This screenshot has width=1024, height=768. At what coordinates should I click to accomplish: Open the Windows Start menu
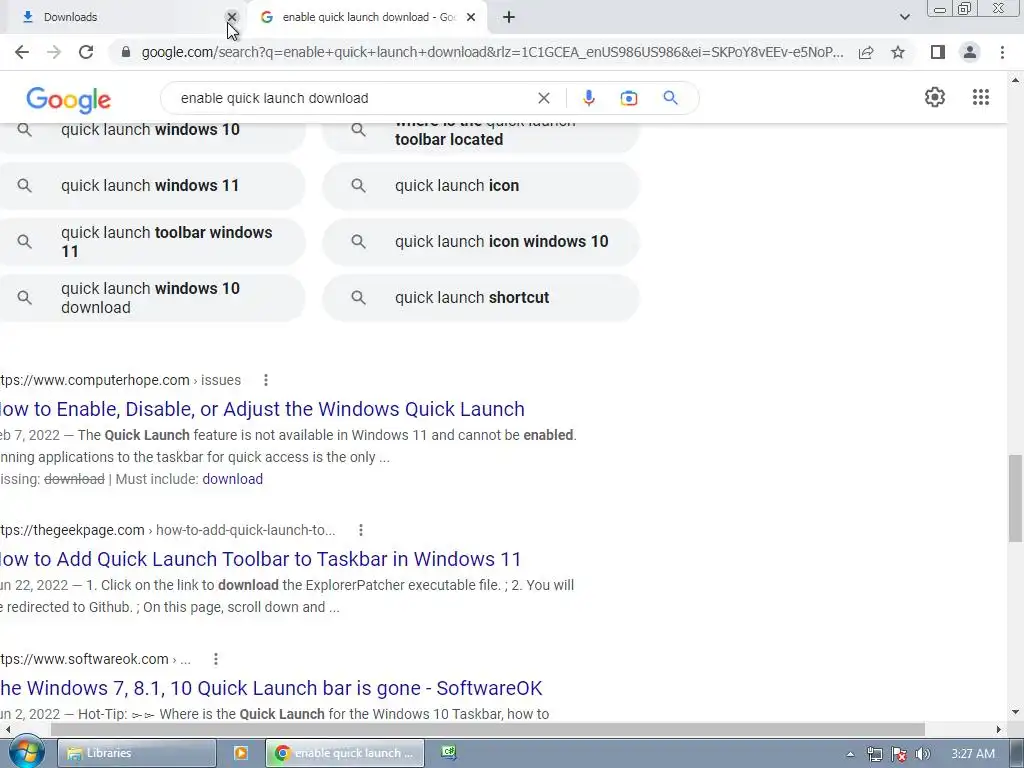click(26, 753)
